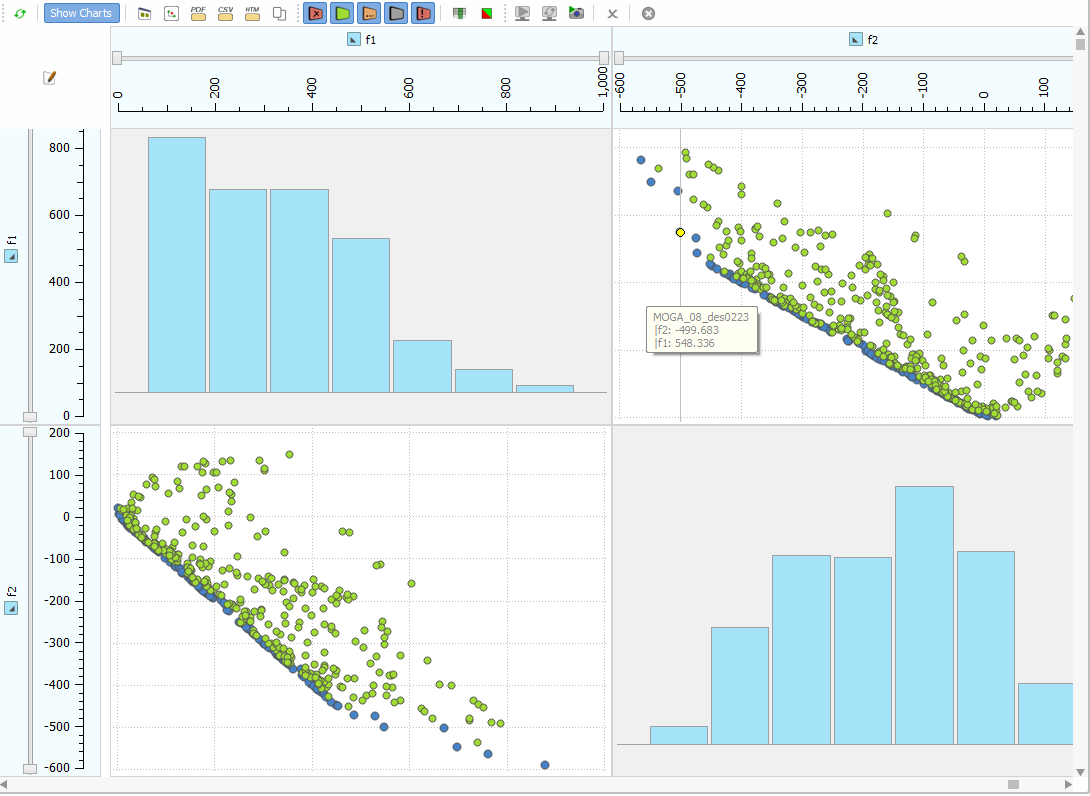
Task: Click the highlighted yellow data point
Action: 681,233
